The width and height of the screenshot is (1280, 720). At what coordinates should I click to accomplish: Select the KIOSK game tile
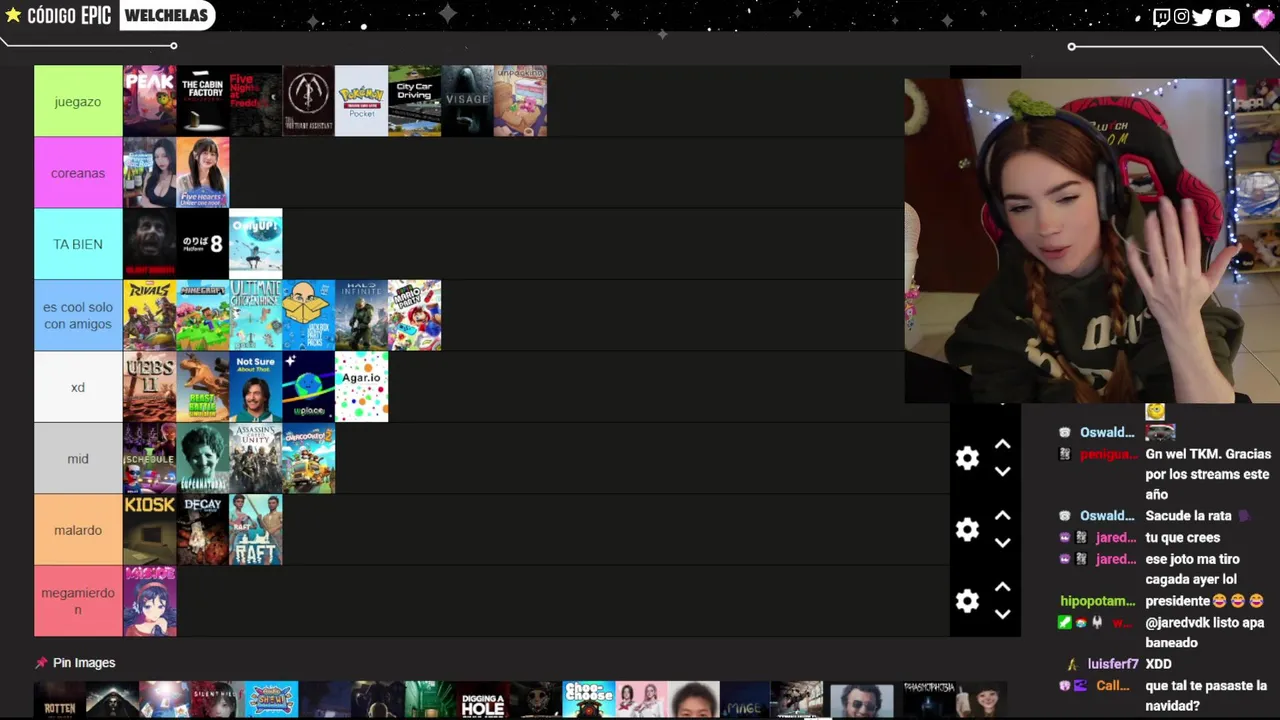(x=150, y=530)
